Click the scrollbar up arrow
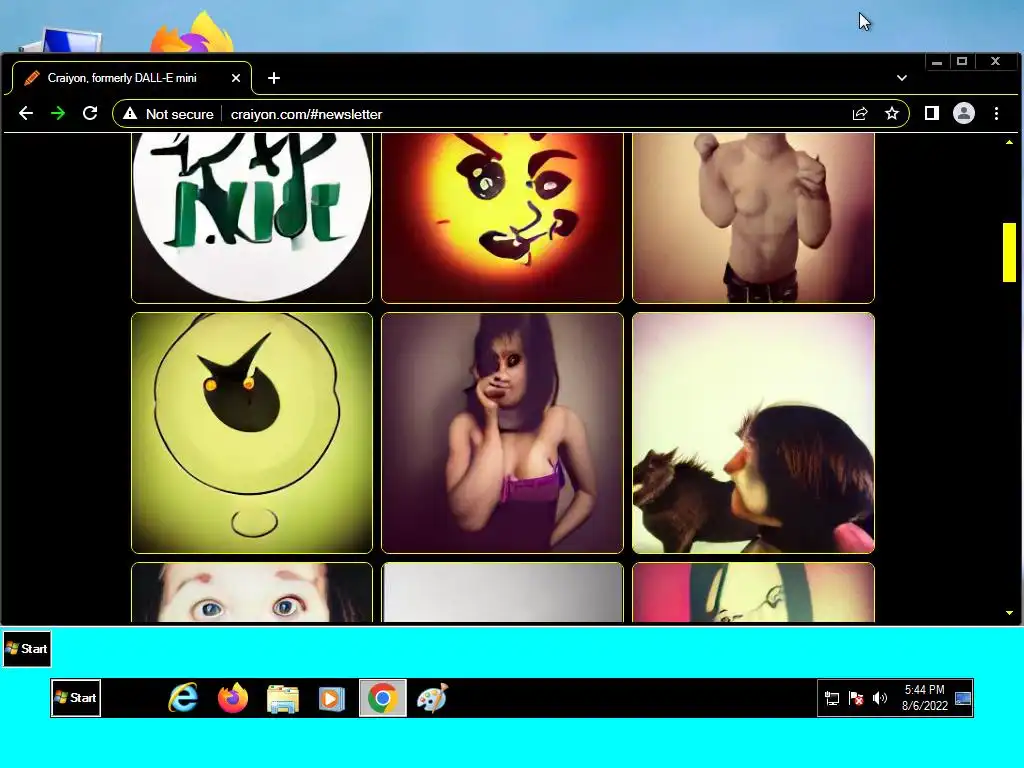Screen dimensions: 1024x768 (x=1009, y=142)
